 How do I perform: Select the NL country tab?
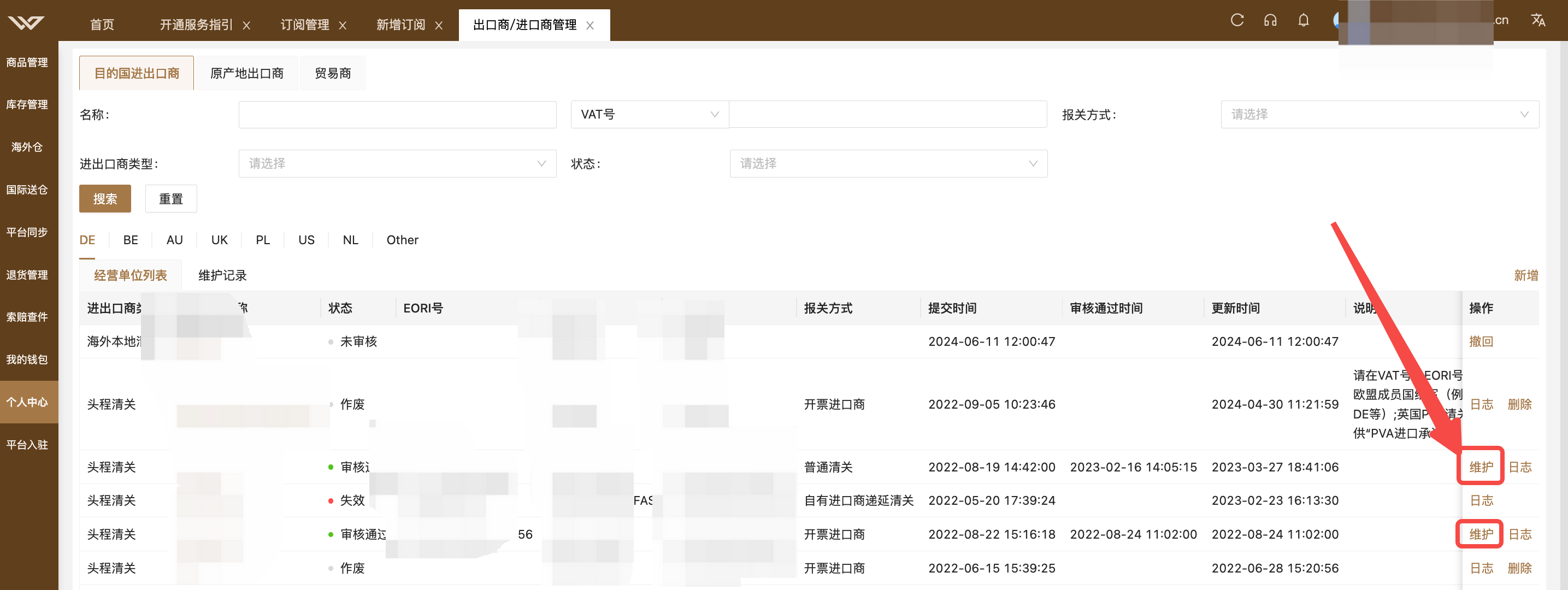[350, 240]
